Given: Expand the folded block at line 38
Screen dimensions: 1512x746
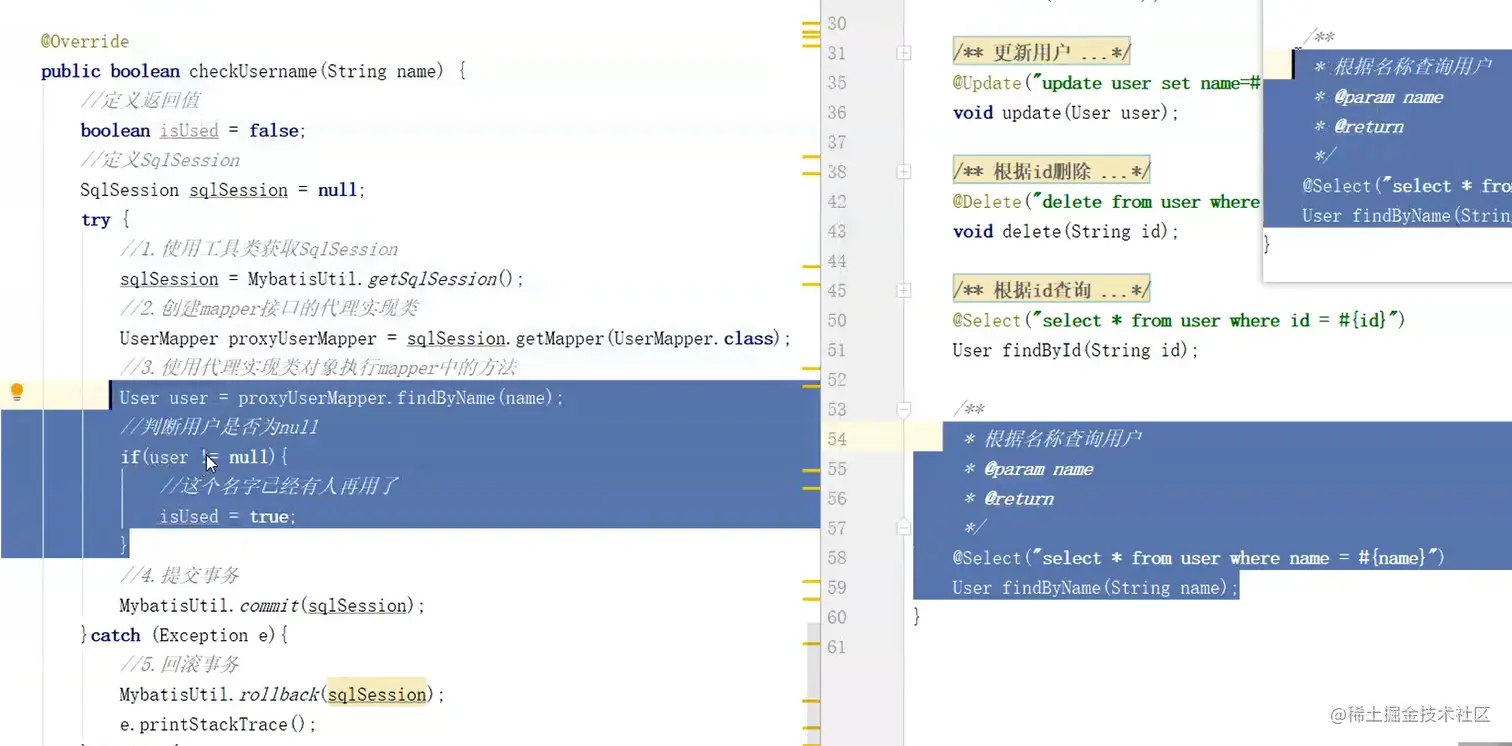Looking at the screenshot, I should [x=904, y=172].
